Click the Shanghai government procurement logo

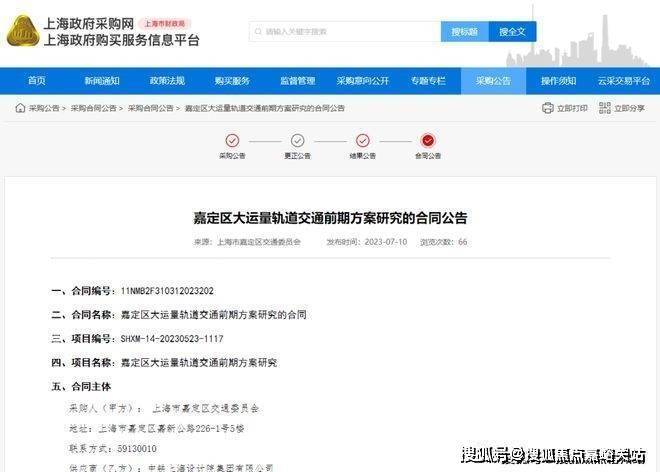pos(23,31)
